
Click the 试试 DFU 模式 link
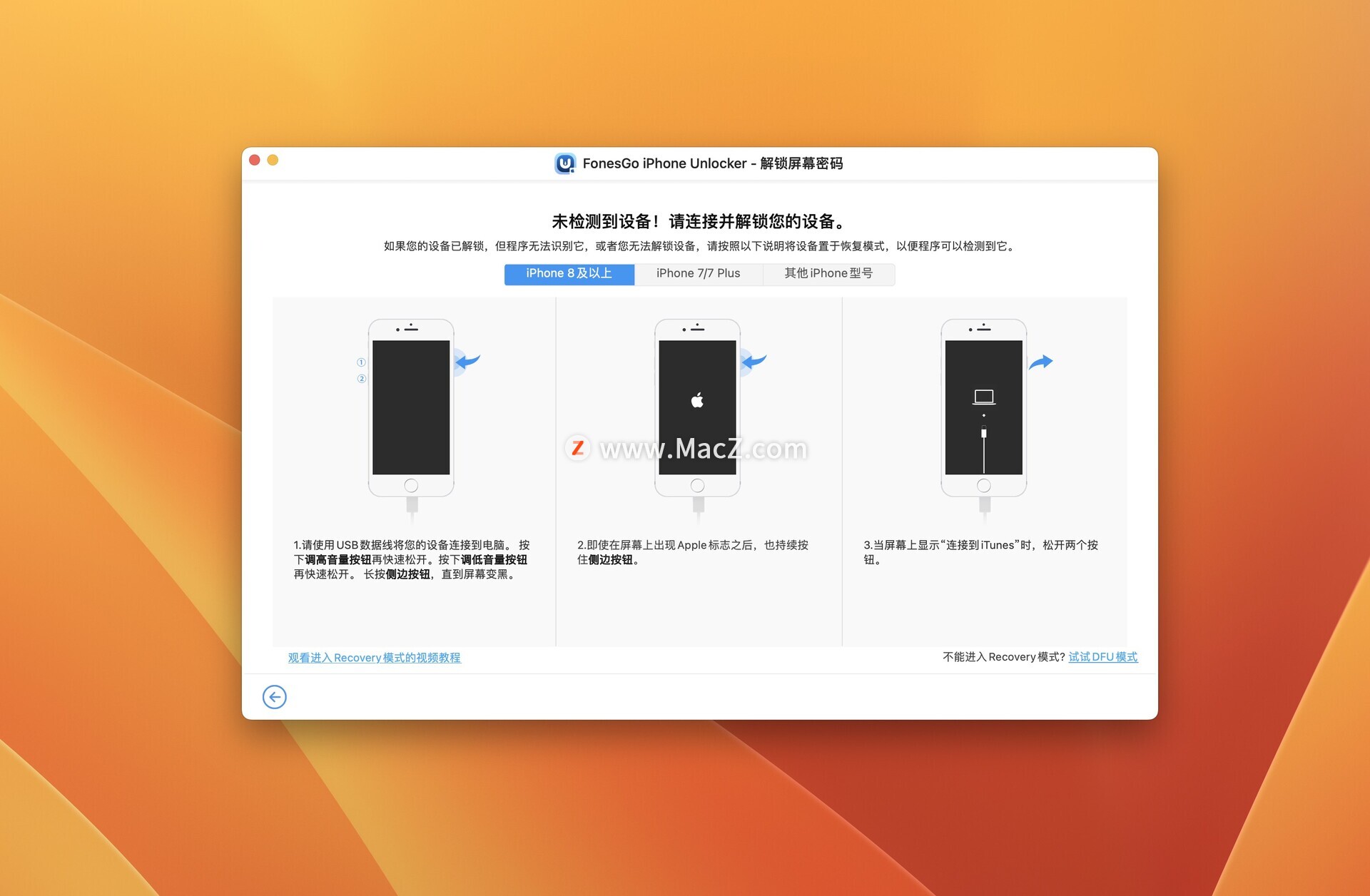(x=1103, y=657)
